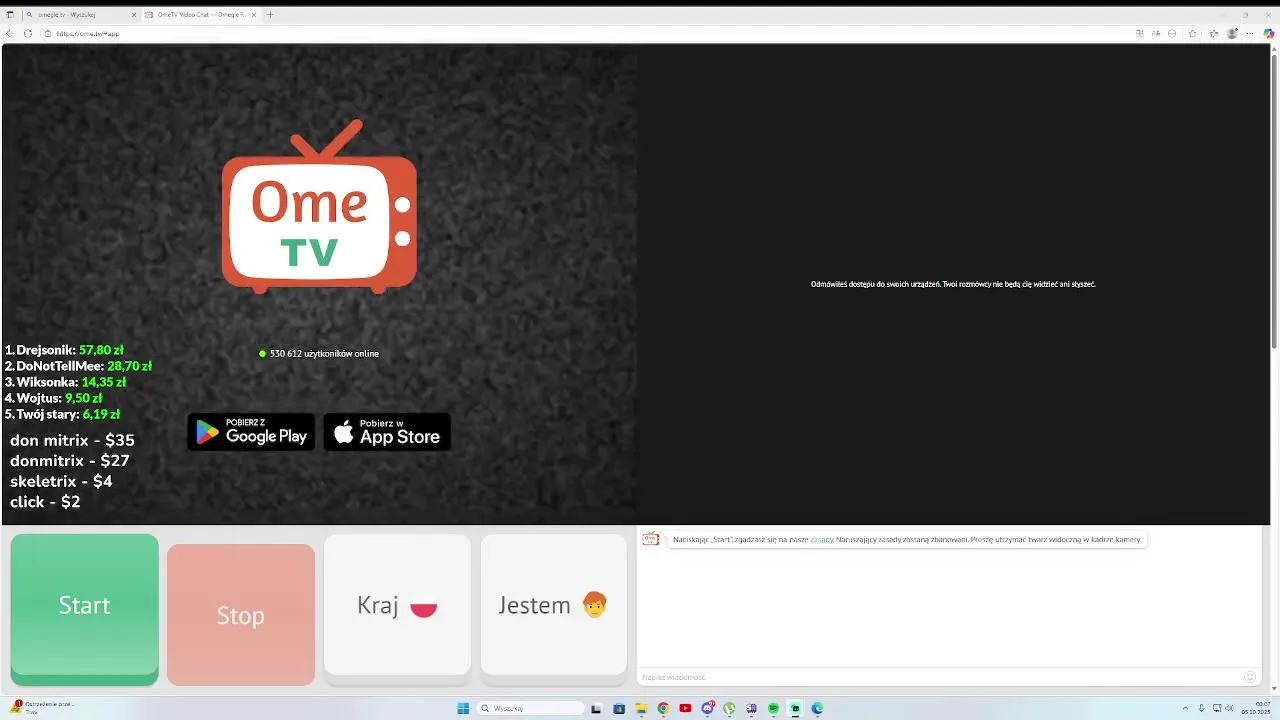Viewport: 1280px width, 720px height.
Task: Click the address bar URL
Action: pos(88,34)
